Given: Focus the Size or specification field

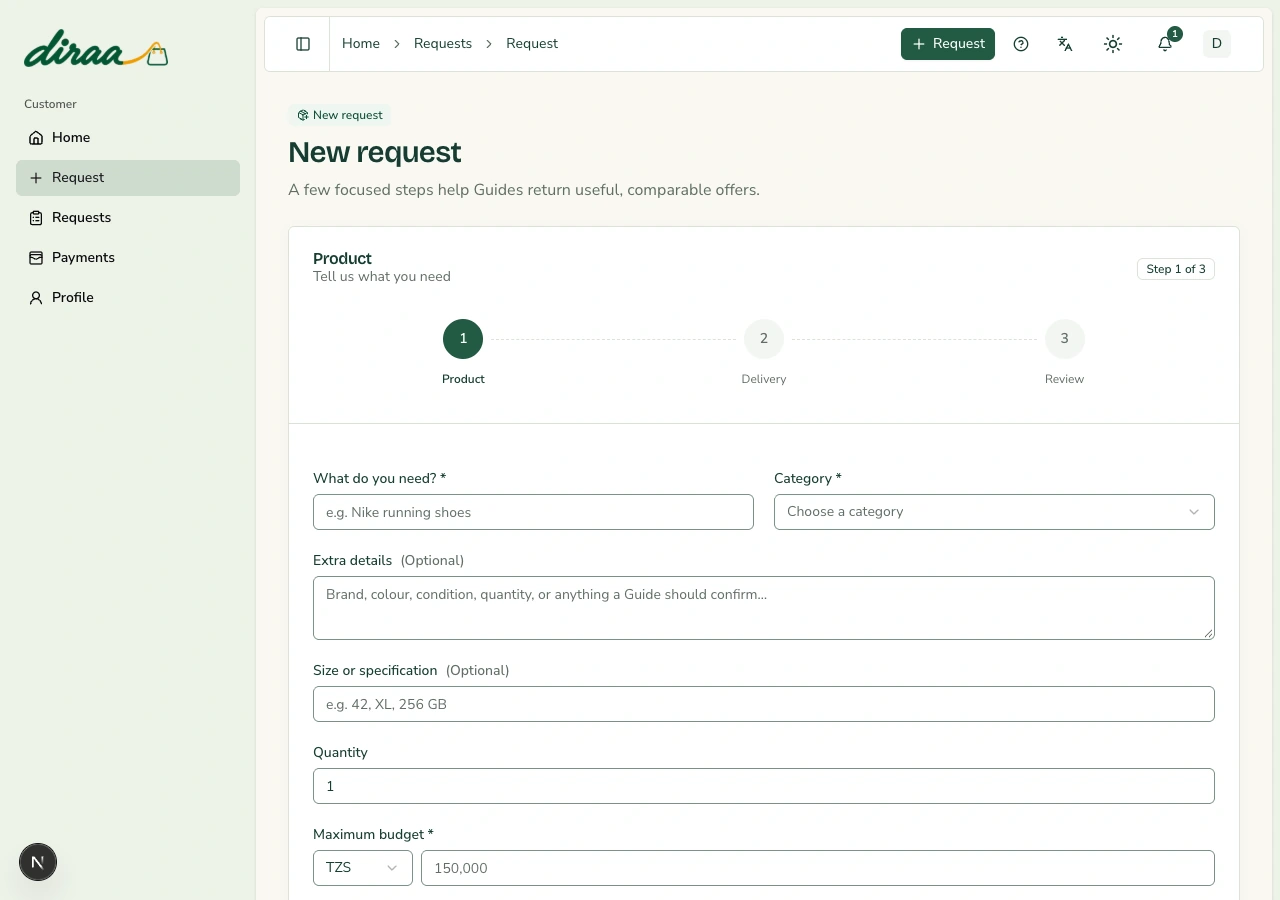Looking at the screenshot, I should 764,704.
